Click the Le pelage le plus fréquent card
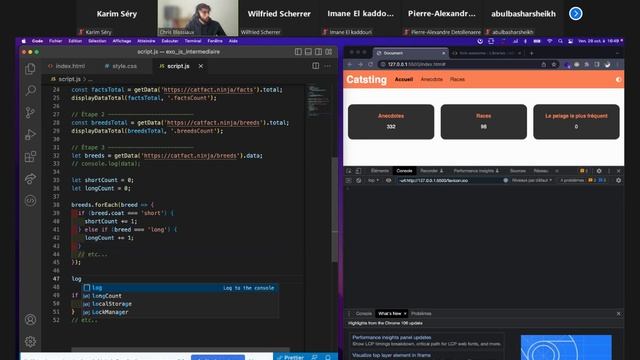Viewport: 640px width, 360px height. (x=576, y=122)
